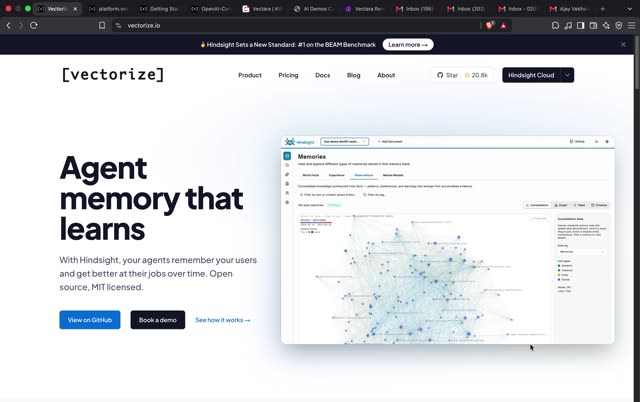640x402 pixels.
Task: Open the Brave Rewards triangle icon
Action: tap(503, 25)
